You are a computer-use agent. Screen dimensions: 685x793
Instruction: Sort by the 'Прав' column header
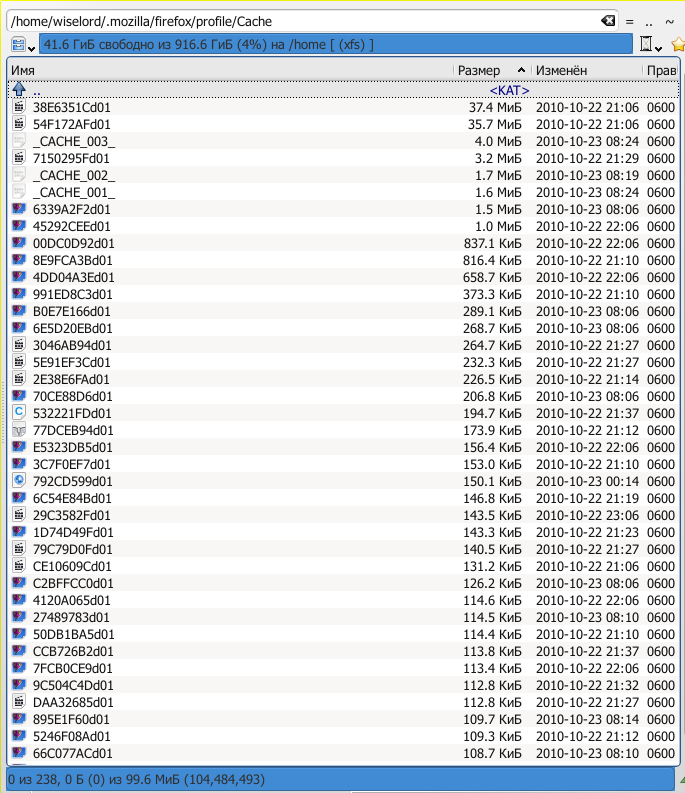(661, 70)
